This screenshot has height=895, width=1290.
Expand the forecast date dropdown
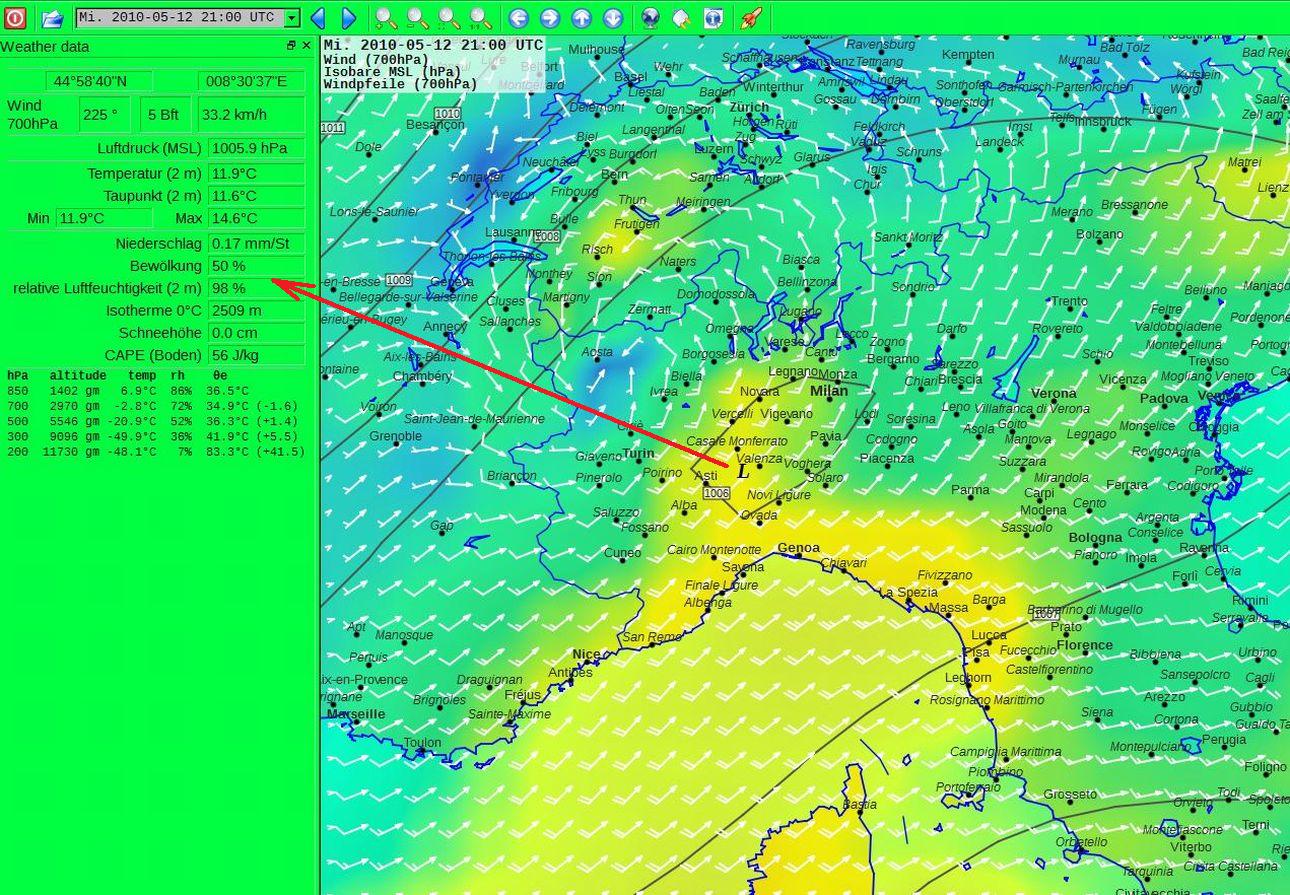click(x=291, y=18)
